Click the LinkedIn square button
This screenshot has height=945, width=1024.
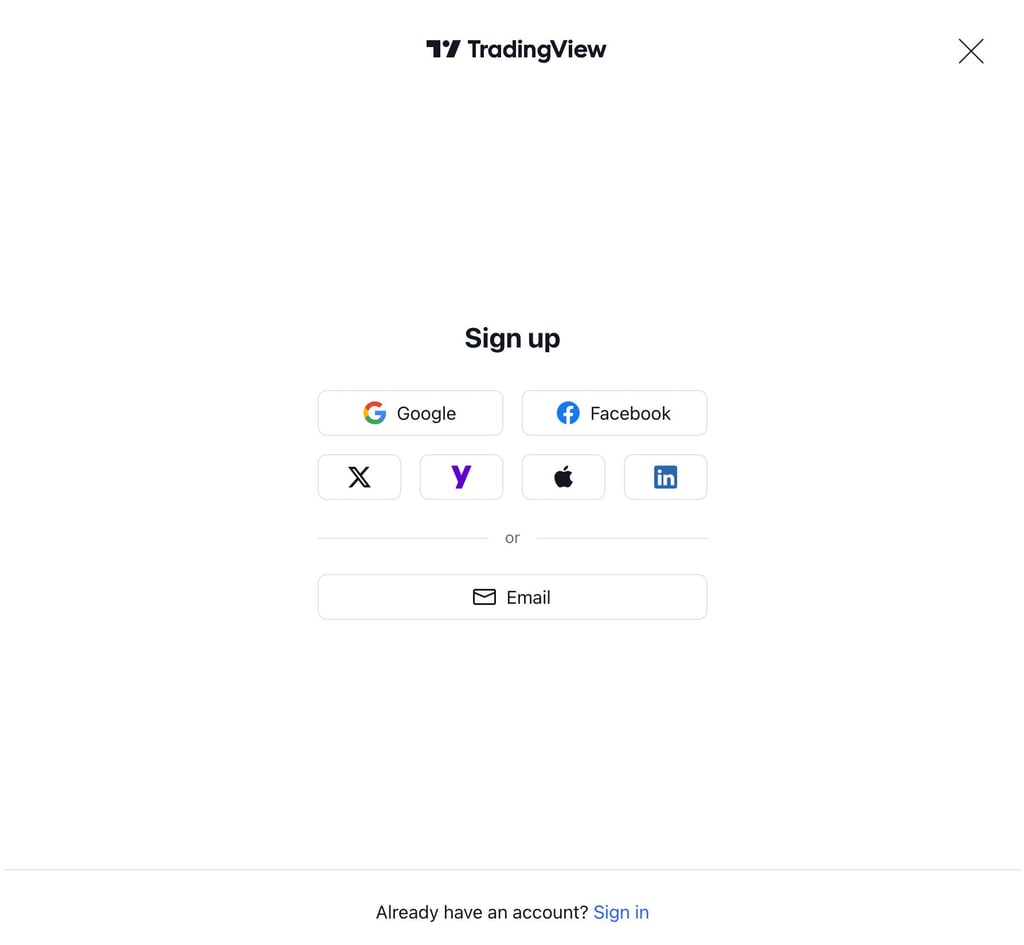[x=665, y=477]
